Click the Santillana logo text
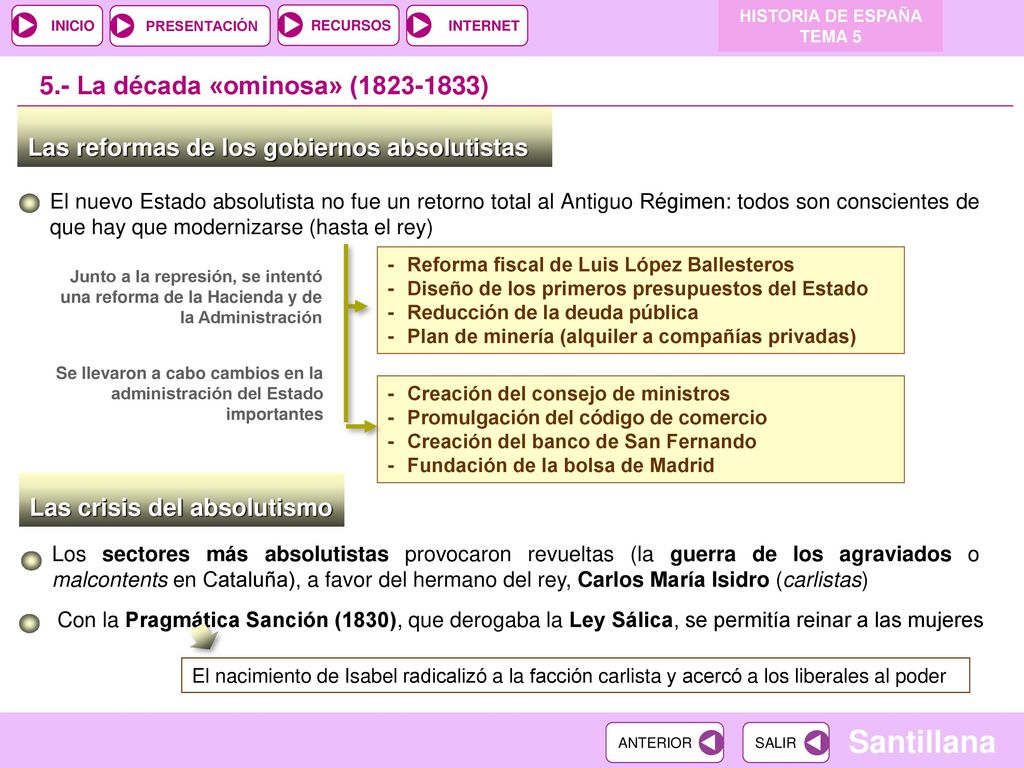 [x=921, y=742]
